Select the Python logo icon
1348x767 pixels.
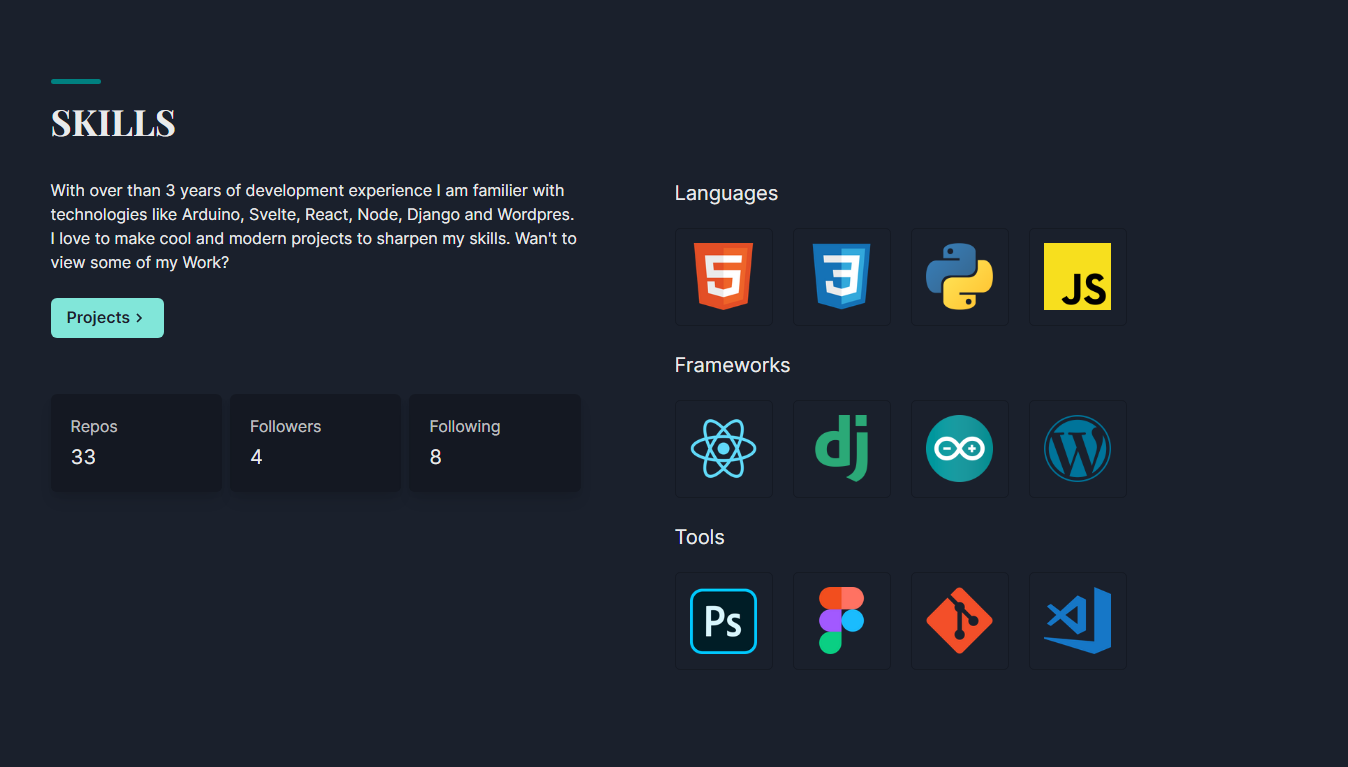(x=960, y=277)
